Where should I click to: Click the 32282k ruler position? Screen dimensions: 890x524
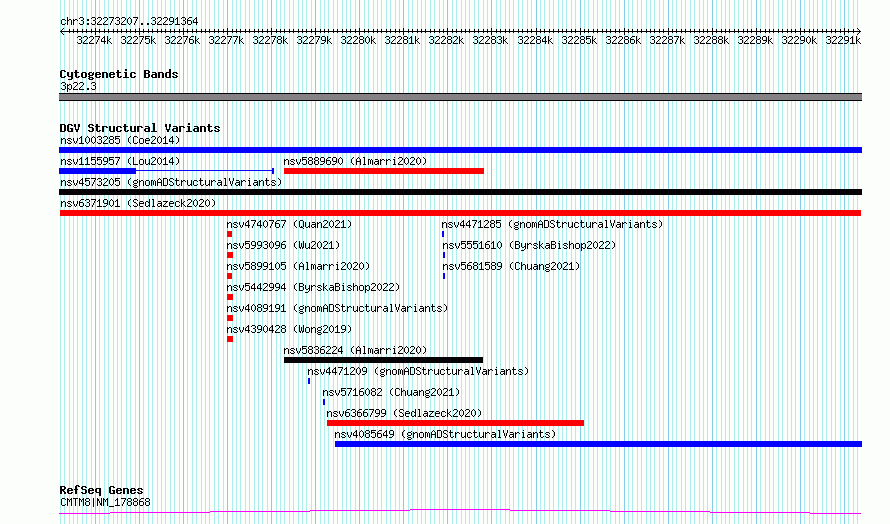446,40
